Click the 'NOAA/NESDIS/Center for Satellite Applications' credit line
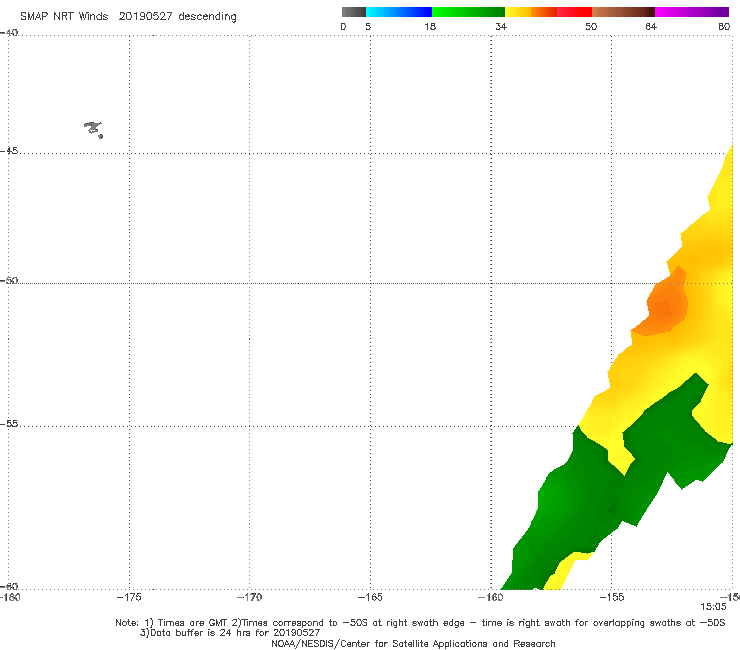Viewport: 740px width, 650px height. (413, 643)
